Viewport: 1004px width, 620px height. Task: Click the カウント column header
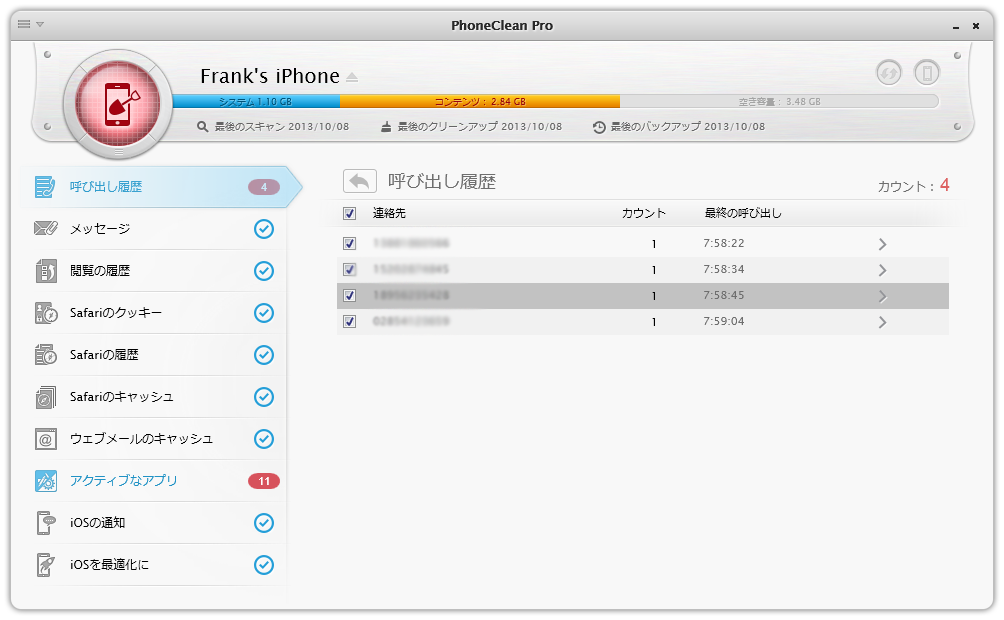pos(644,213)
